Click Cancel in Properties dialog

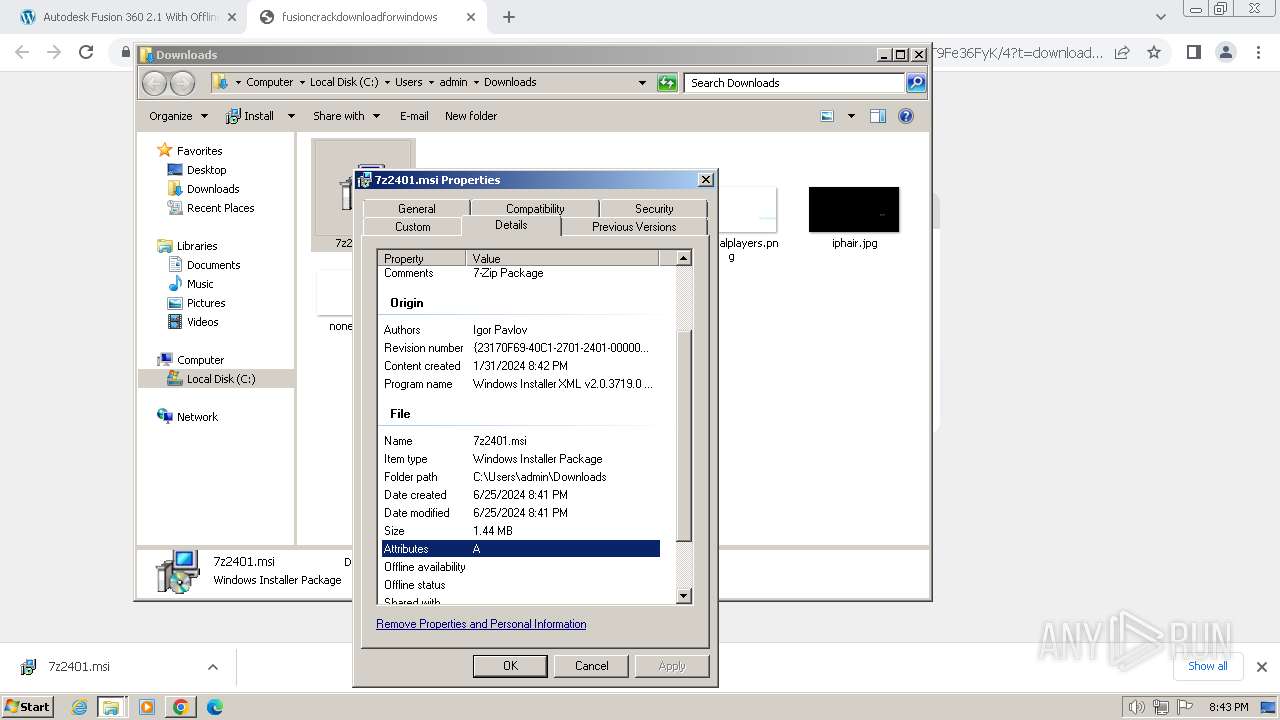591,666
